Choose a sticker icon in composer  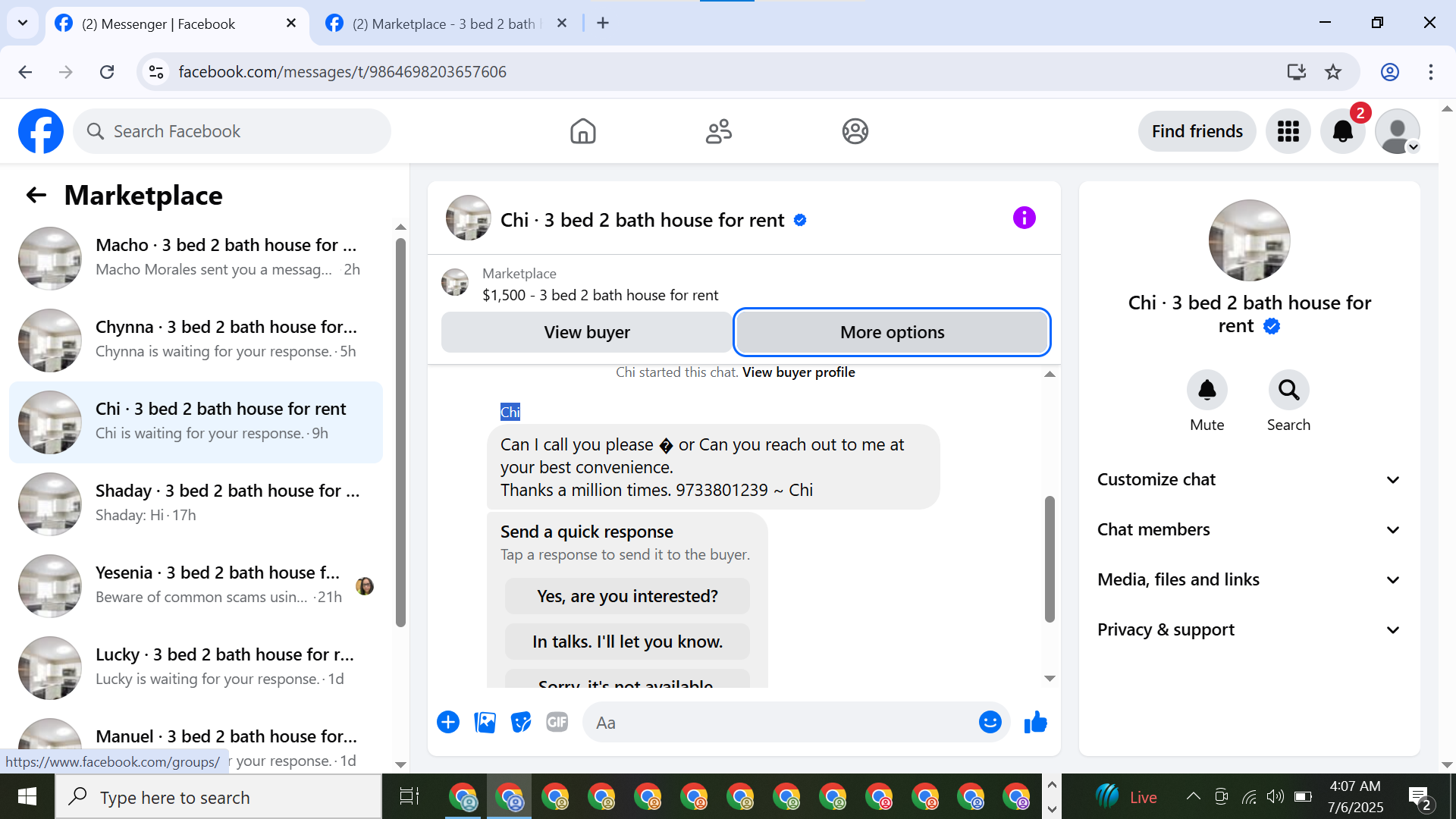pos(521,723)
